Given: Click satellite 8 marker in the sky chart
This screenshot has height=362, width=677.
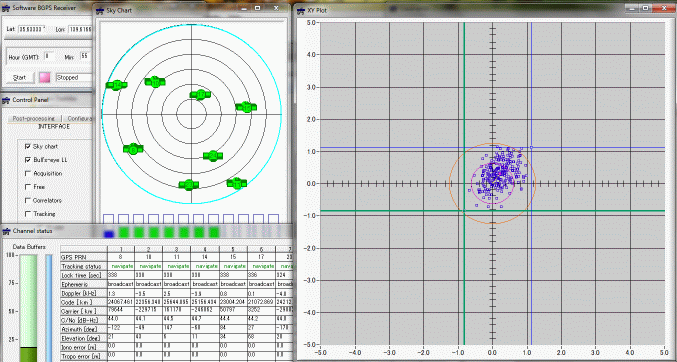Looking at the screenshot, I should coord(133,149).
